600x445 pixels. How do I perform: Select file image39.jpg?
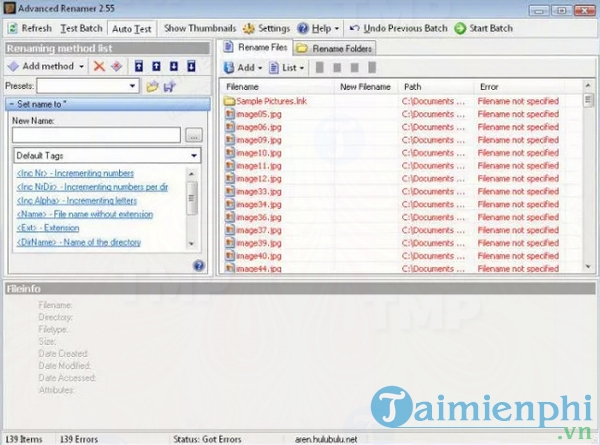pos(401,243)
